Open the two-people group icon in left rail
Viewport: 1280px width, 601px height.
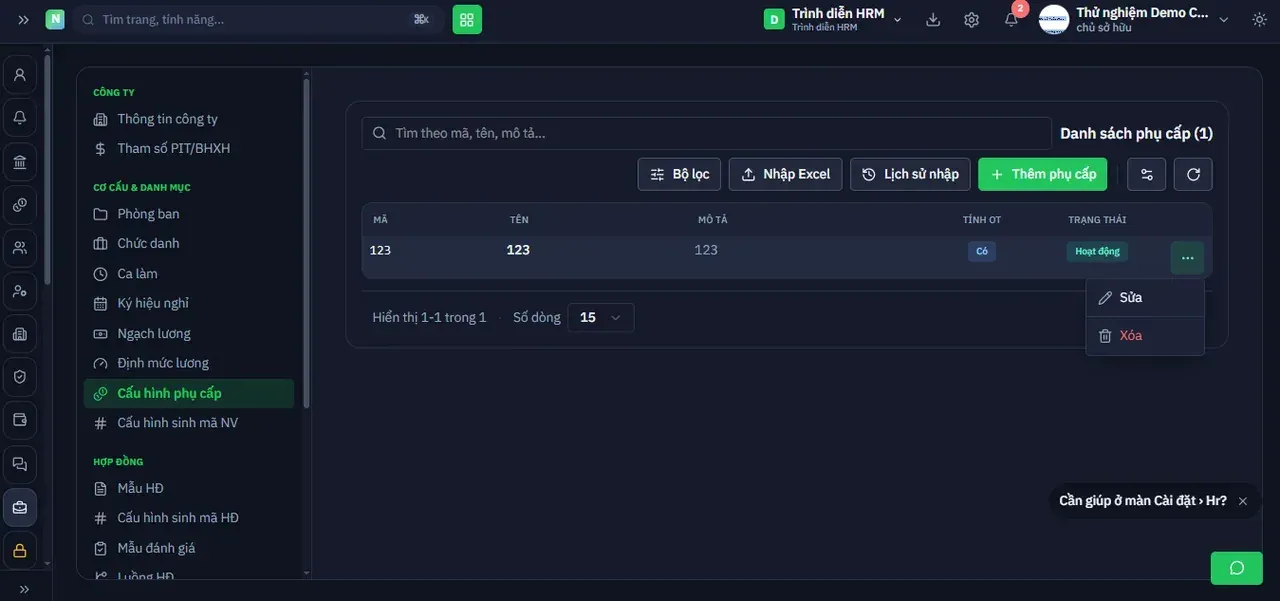coord(20,248)
